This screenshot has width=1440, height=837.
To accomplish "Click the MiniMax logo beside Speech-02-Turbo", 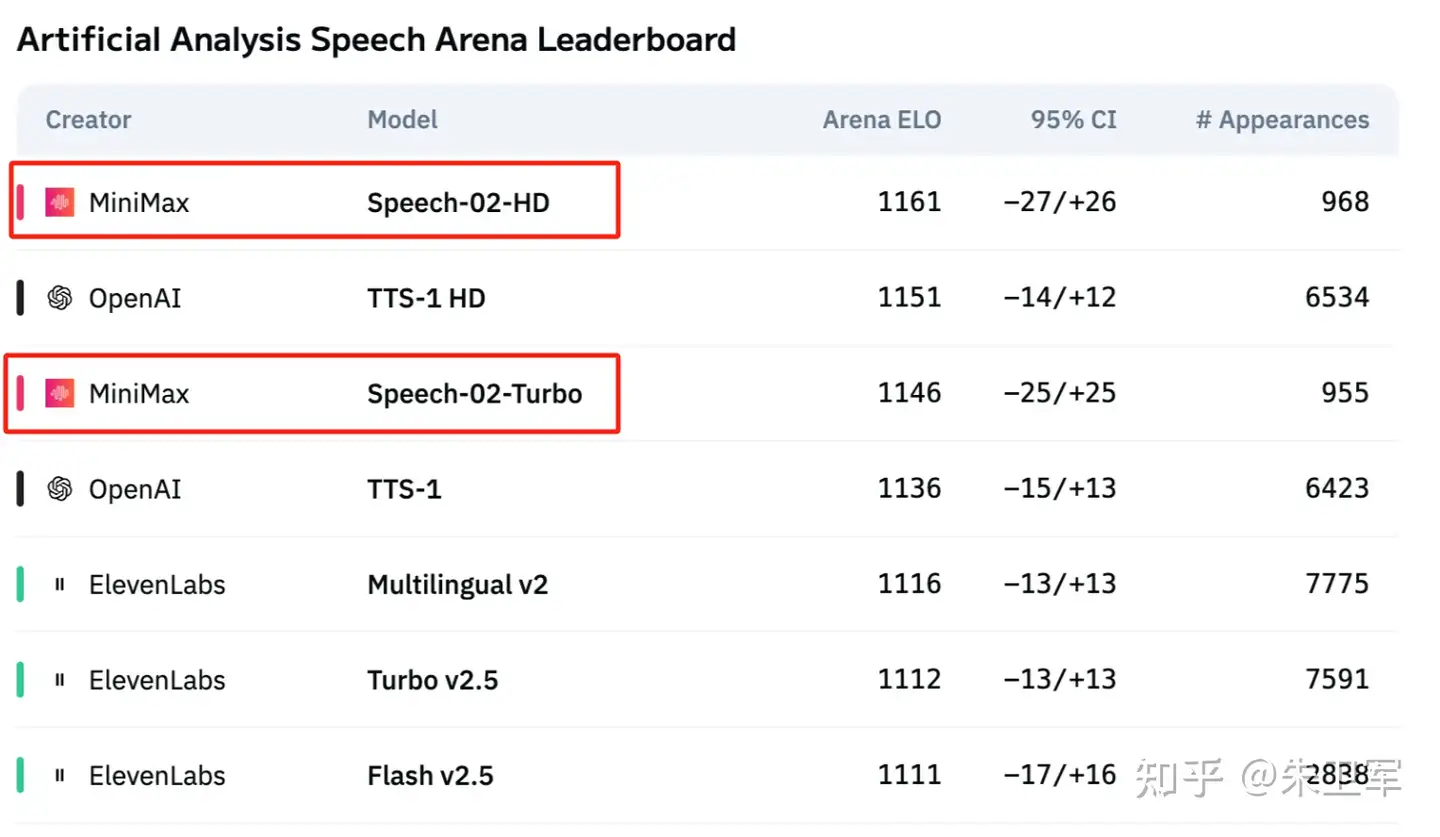I will click(60, 393).
